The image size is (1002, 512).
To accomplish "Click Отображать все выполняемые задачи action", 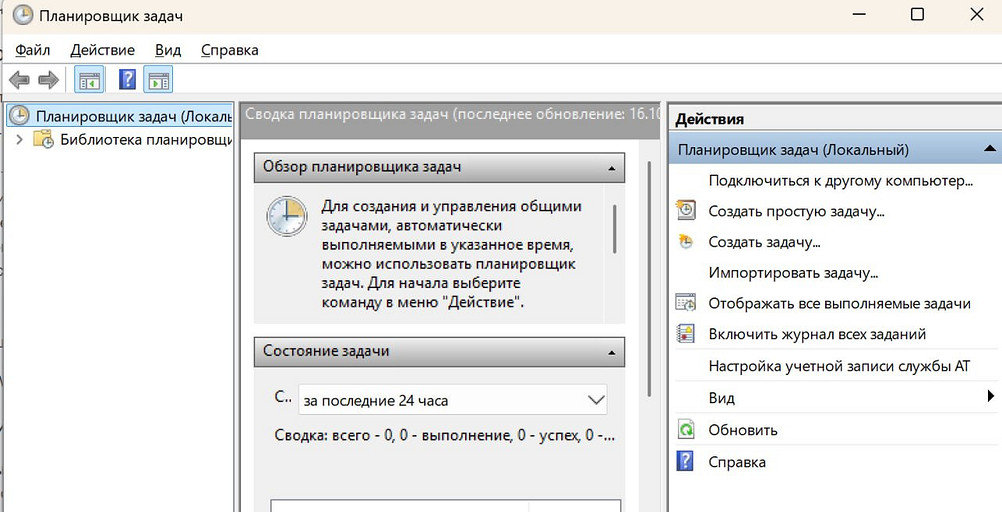I will (x=839, y=304).
